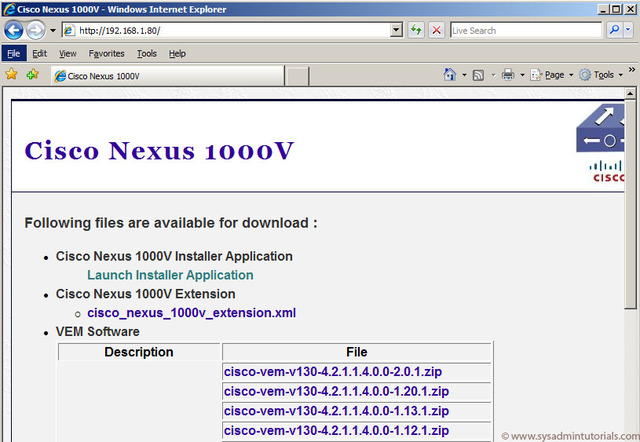Download cisco-vem-v130-4.2.1.1.4.0.0-1.13.1.zip
The width and height of the screenshot is (640, 442).
[336, 411]
